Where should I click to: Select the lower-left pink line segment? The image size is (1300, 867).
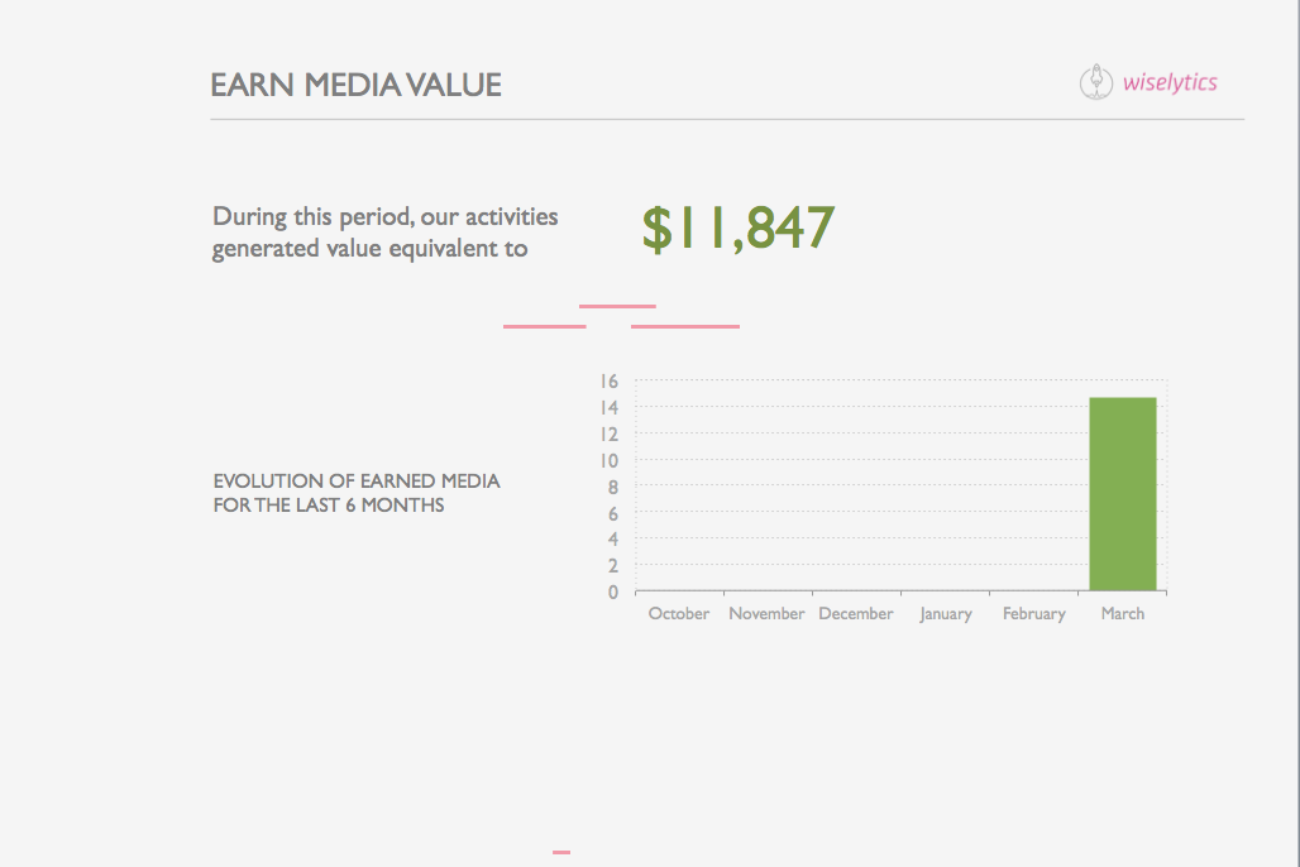[x=544, y=326]
